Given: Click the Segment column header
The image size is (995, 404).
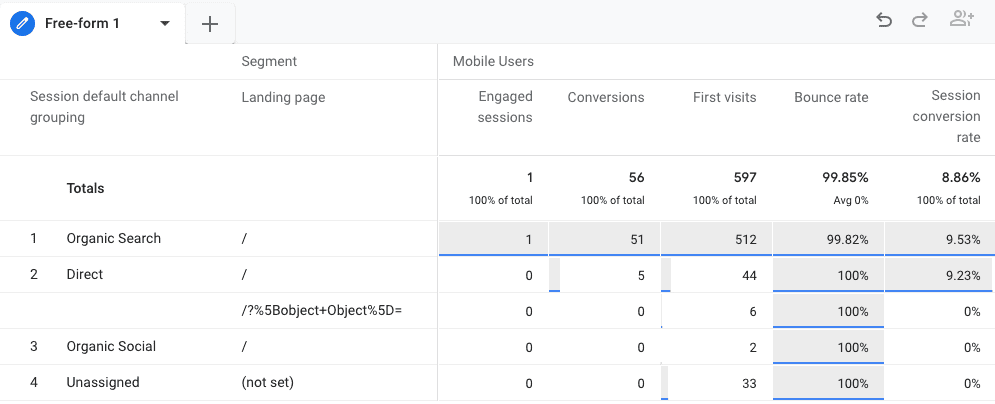Looking at the screenshot, I should 269,62.
